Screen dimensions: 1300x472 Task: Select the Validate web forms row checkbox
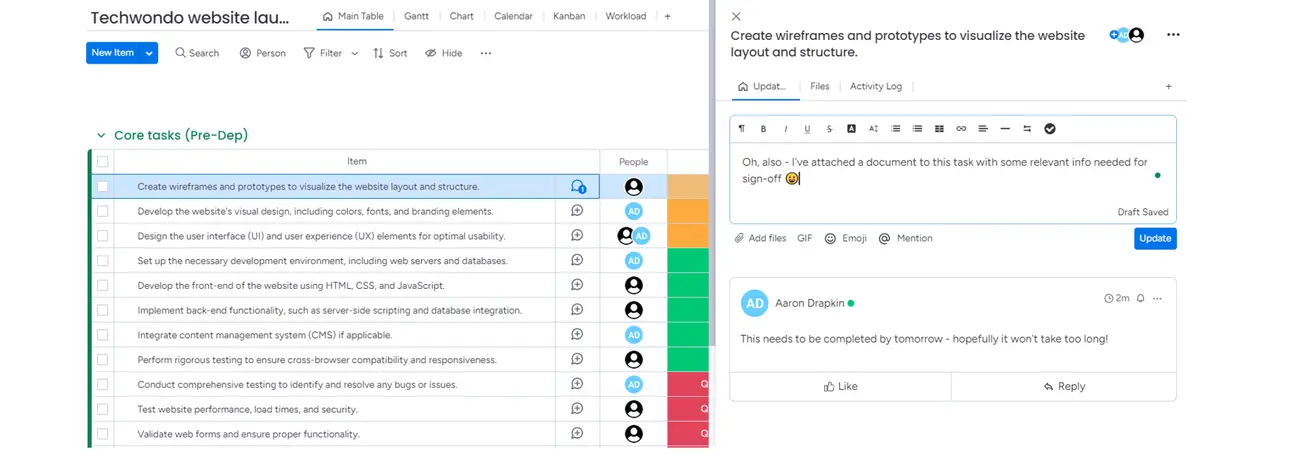point(102,434)
